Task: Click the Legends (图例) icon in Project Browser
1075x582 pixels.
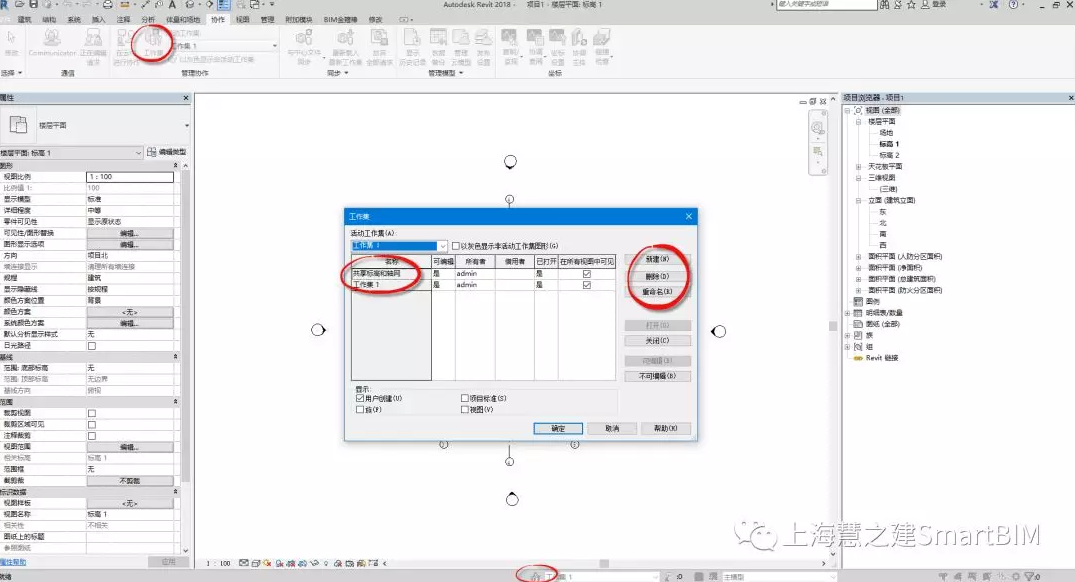Action: pos(858,301)
